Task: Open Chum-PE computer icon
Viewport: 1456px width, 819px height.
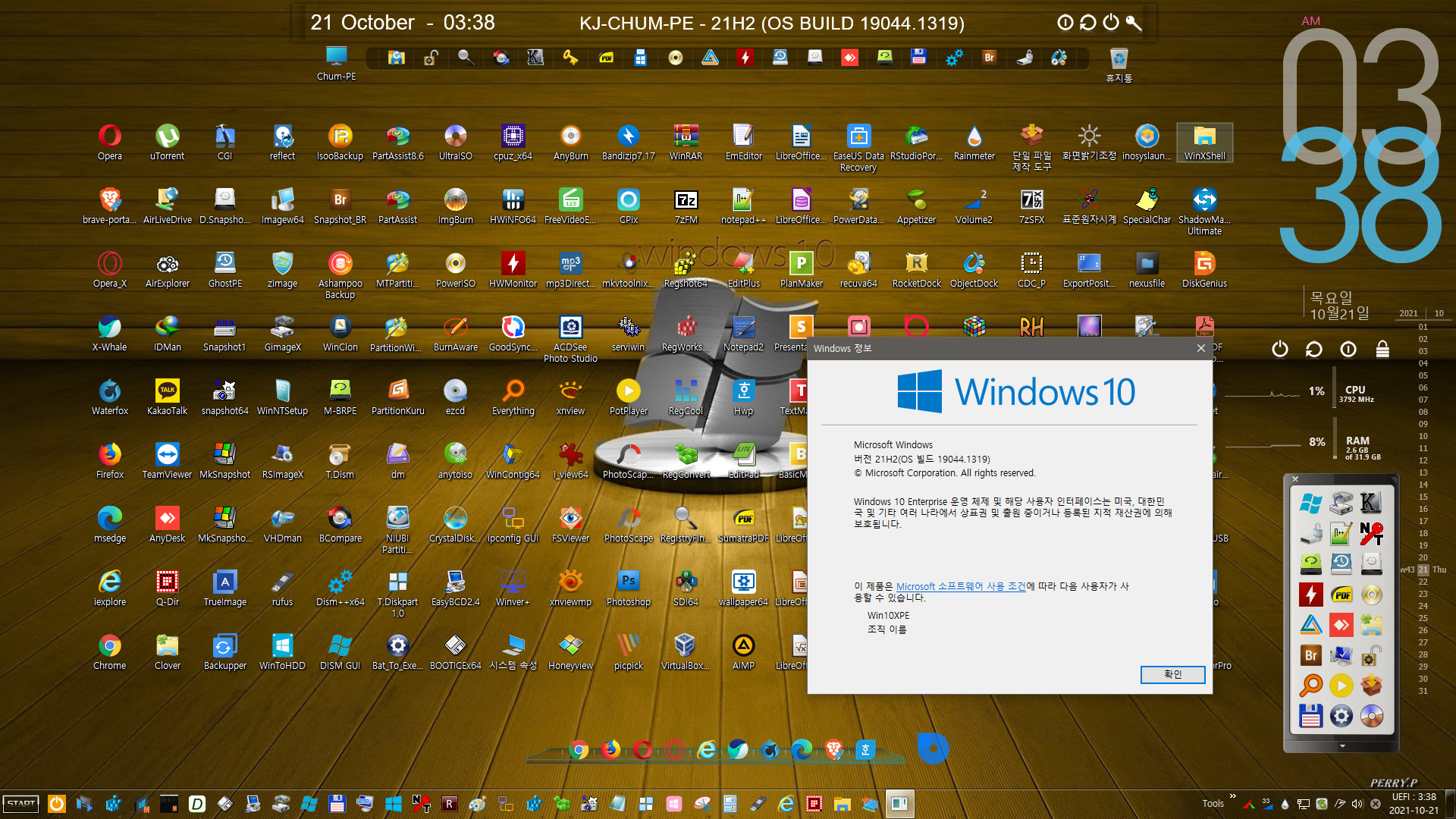Action: 336,63
